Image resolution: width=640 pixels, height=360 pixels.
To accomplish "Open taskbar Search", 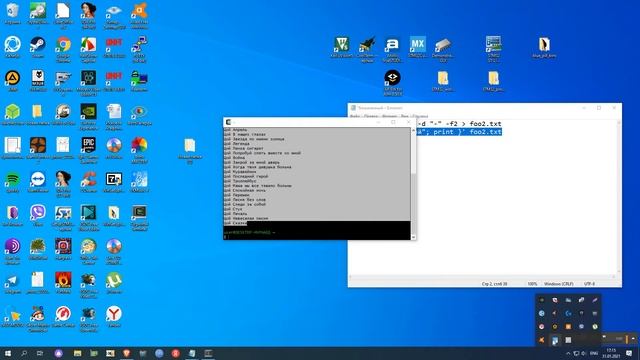I will pyautogui.click(x=24, y=353).
